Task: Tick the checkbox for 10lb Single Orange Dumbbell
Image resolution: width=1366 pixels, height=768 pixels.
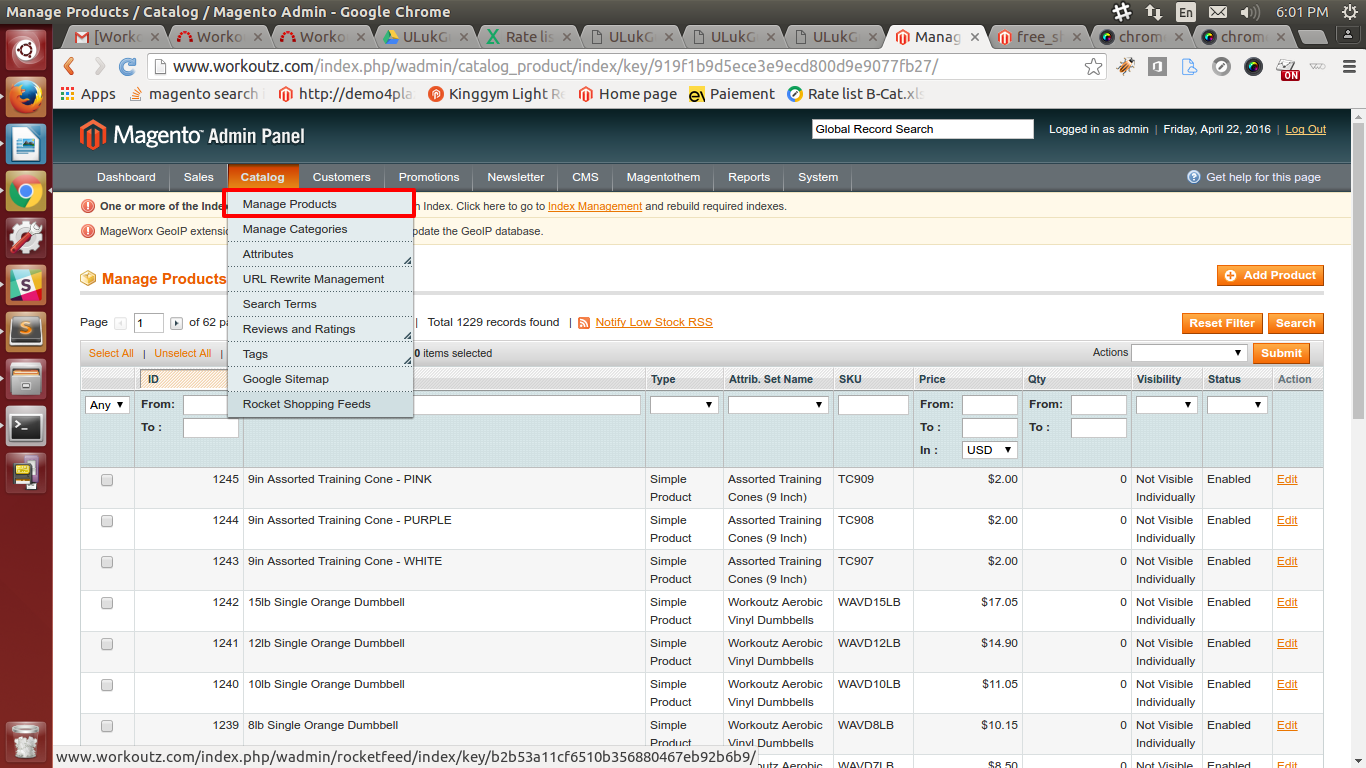Action: coord(107,685)
